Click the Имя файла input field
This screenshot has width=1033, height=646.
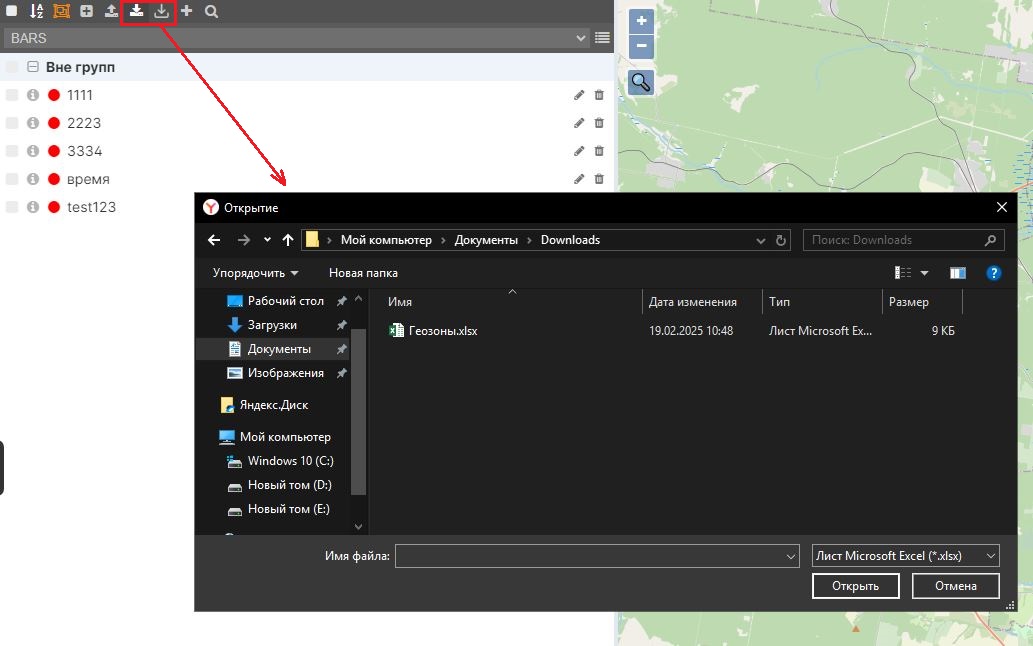pyautogui.click(x=590, y=556)
